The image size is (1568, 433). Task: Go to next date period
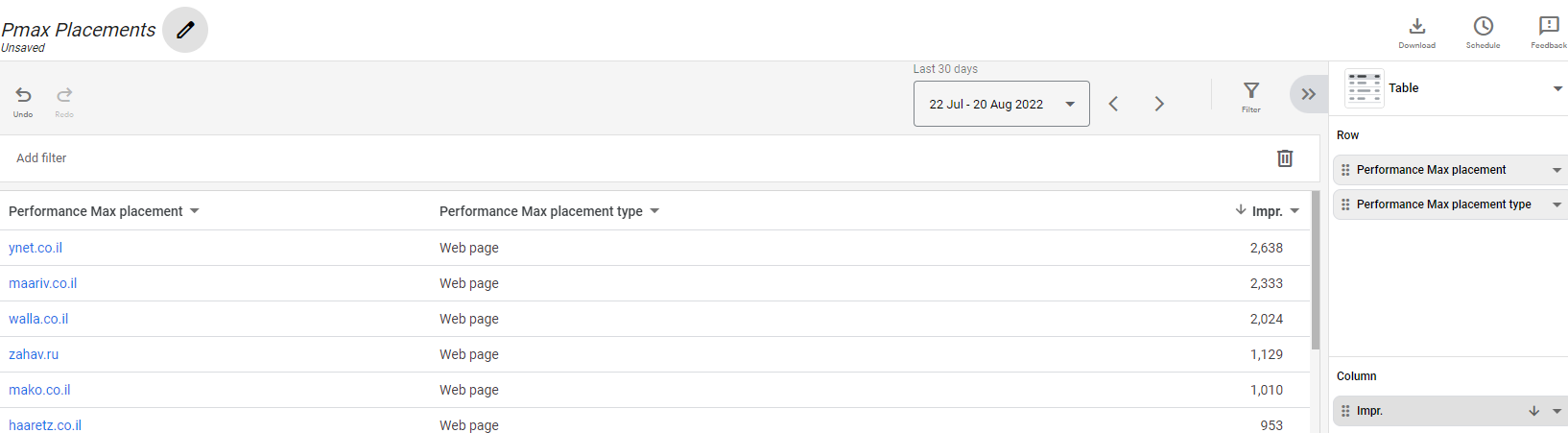1159,104
